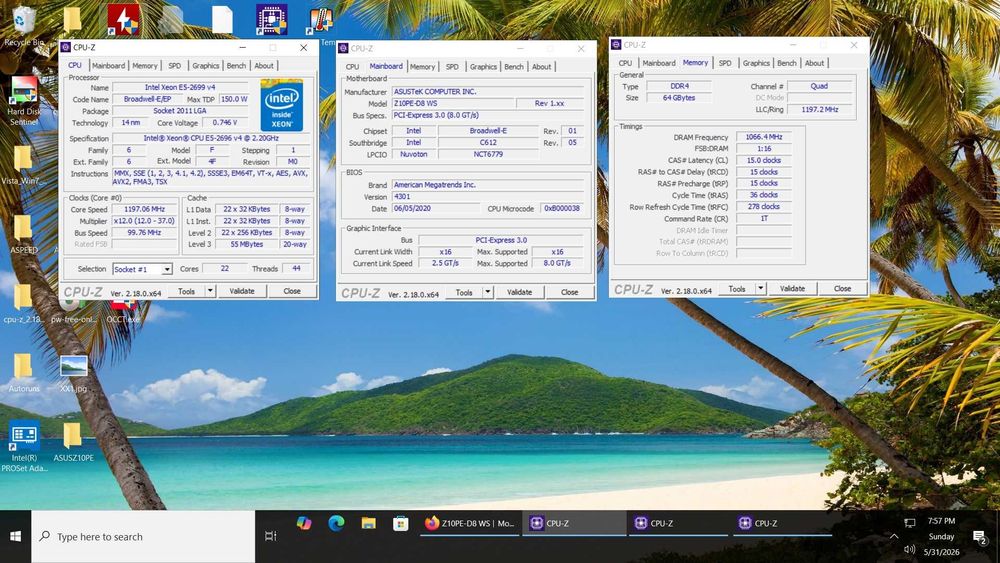This screenshot has height=563, width=1000.
Task: Open Microsoft Store from the taskbar
Action: pyautogui.click(x=401, y=523)
